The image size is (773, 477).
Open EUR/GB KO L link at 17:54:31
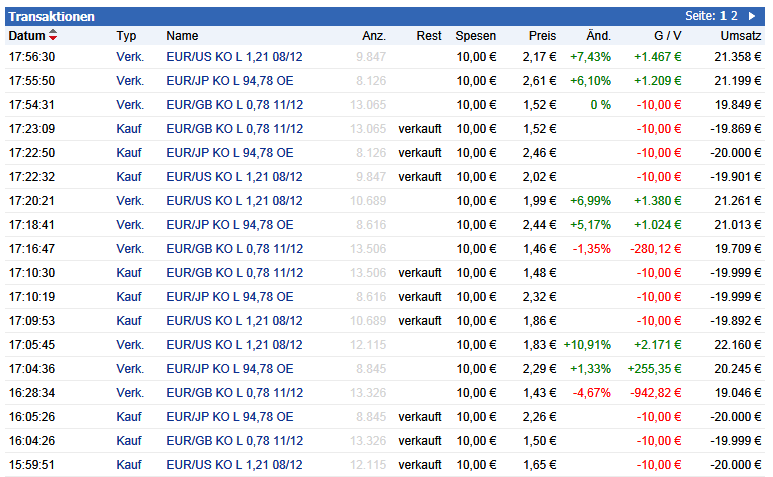235,105
